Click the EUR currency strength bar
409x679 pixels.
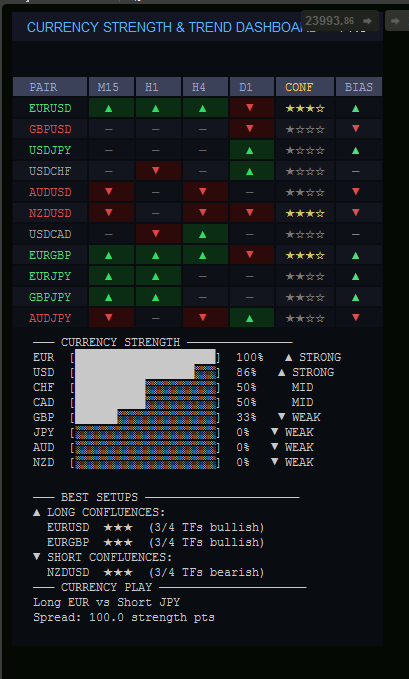coord(145,357)
